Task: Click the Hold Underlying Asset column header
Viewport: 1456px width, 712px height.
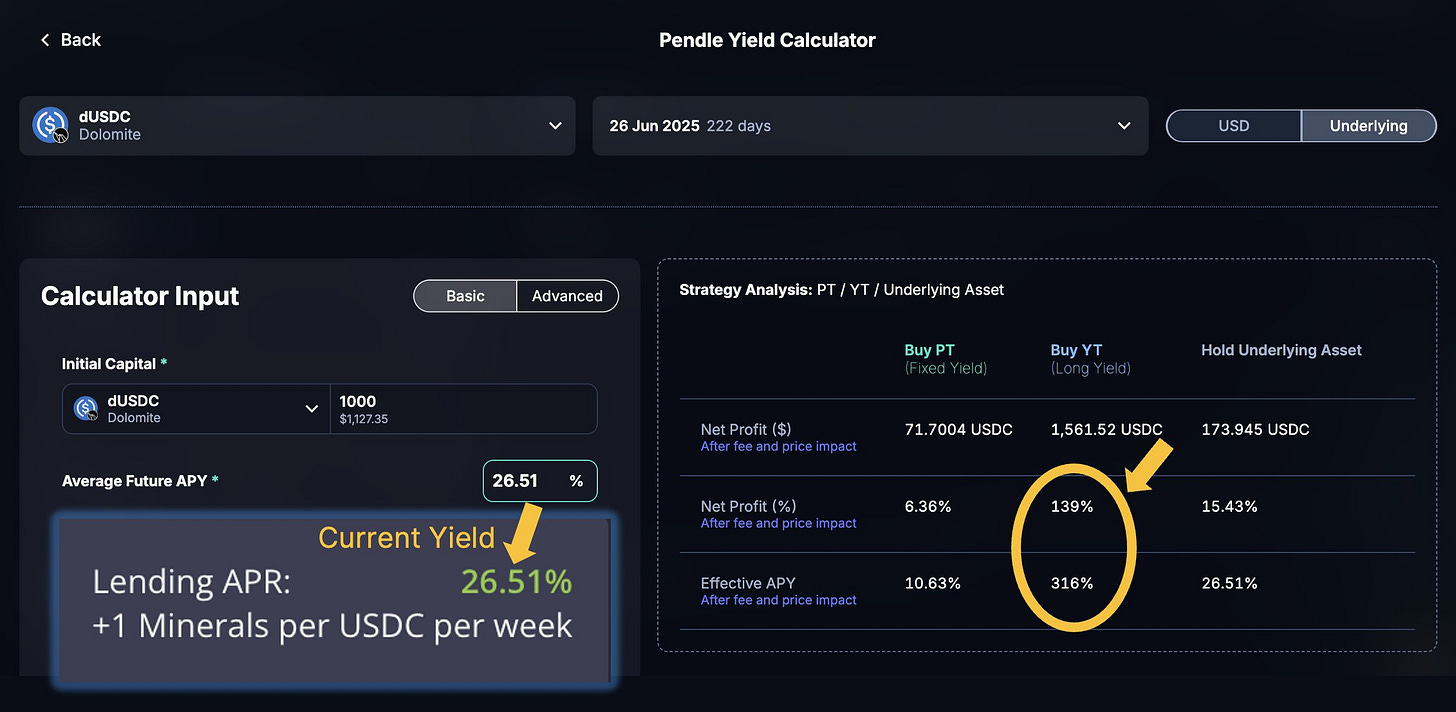Action: (x=1281, y=350)
